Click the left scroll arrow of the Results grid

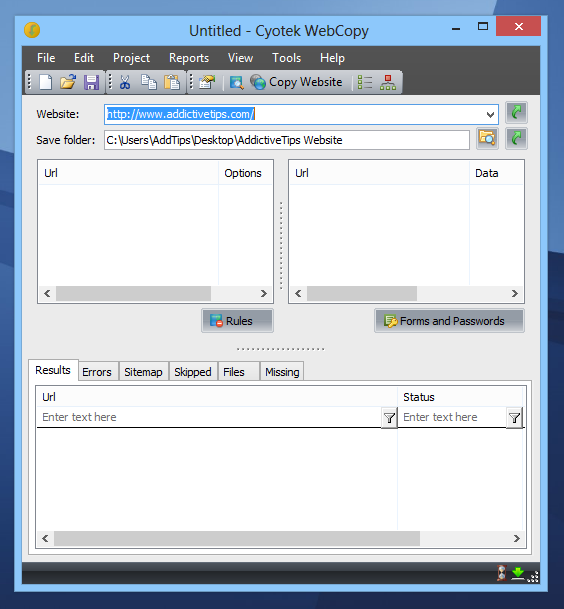click(x=45, y=538)
